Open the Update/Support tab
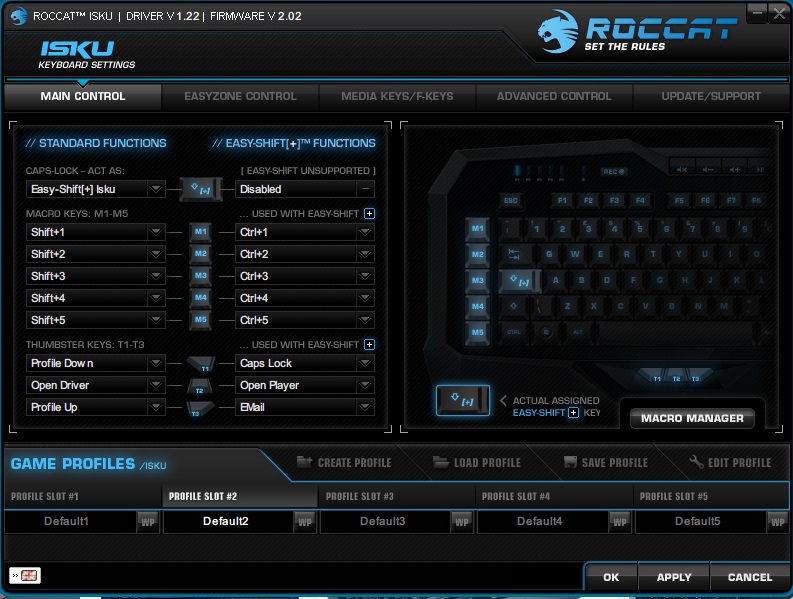This screenshot has height=599, width=793. (711, 96)
